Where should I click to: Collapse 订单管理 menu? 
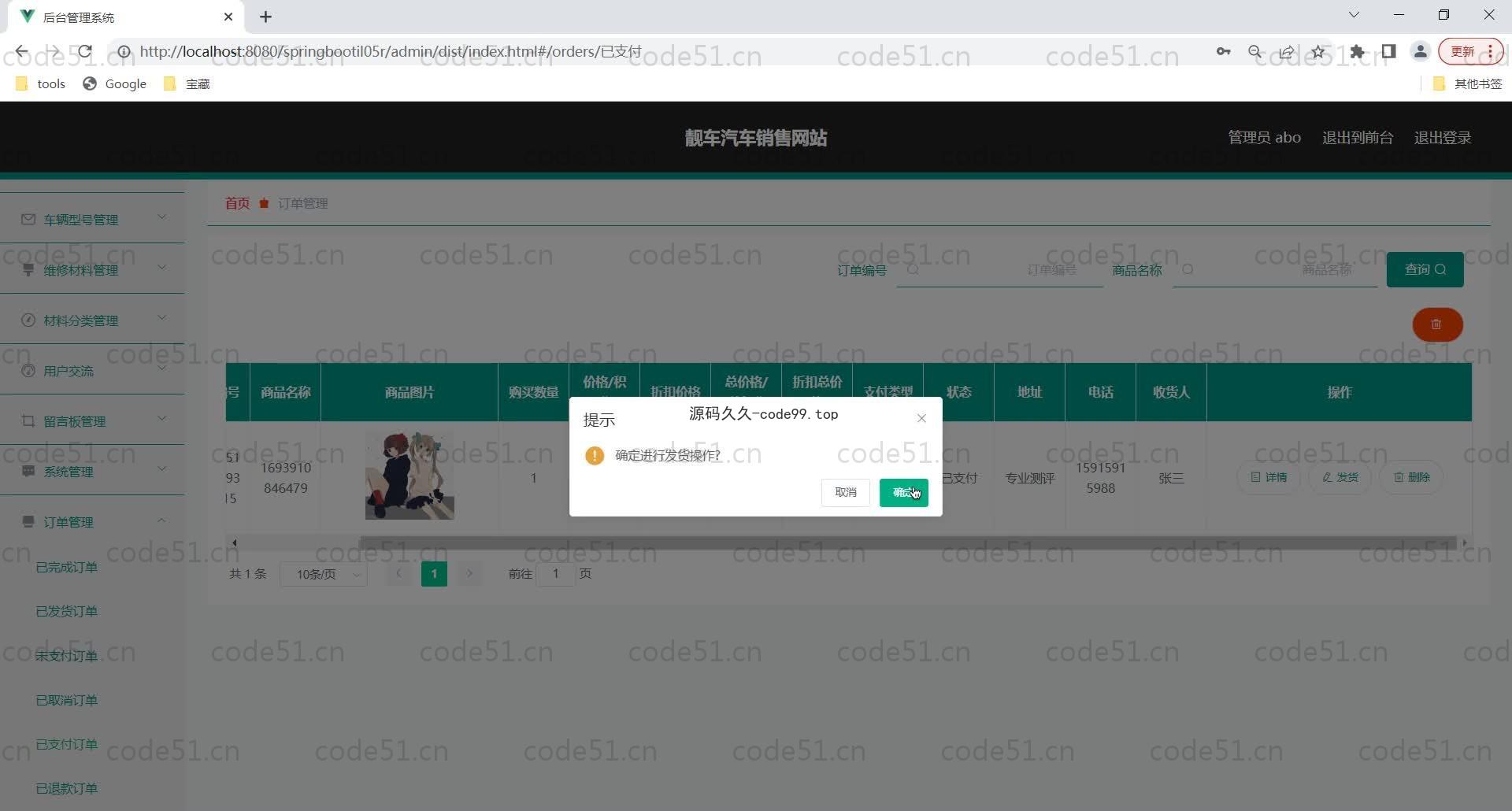click(92, 521)
